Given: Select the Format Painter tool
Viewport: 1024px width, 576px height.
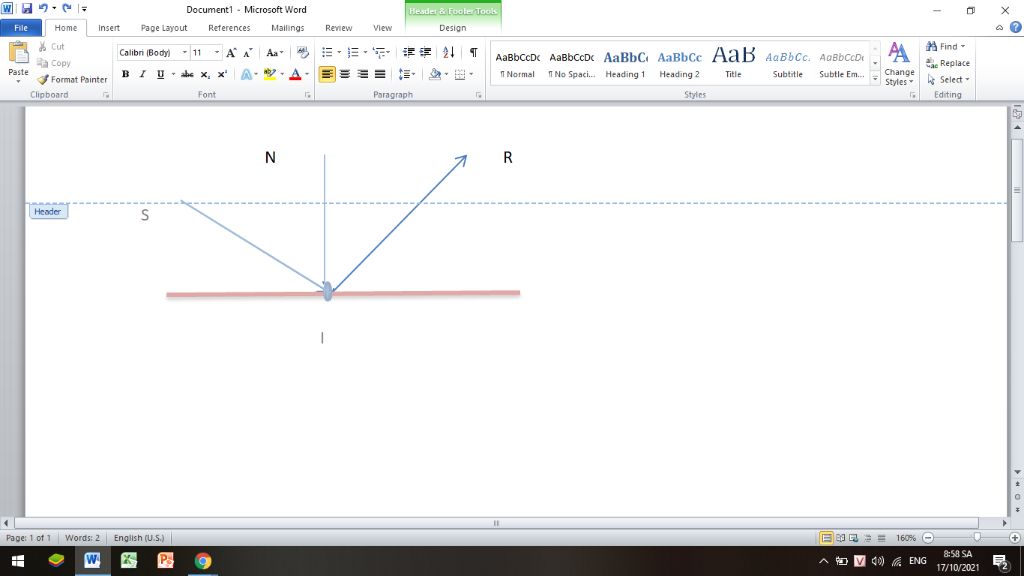Looking at the screenshot, I should 72,79.
